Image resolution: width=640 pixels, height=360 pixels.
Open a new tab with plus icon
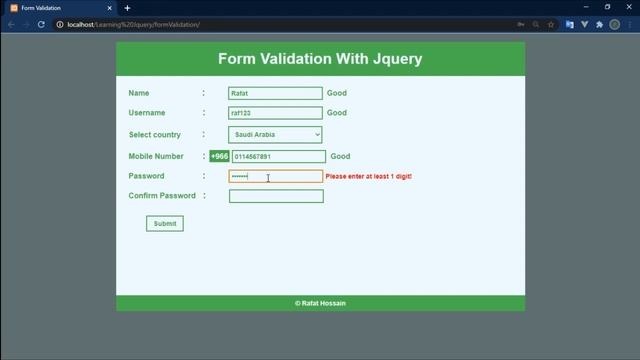pyautogui.click(x=127, y=8)
